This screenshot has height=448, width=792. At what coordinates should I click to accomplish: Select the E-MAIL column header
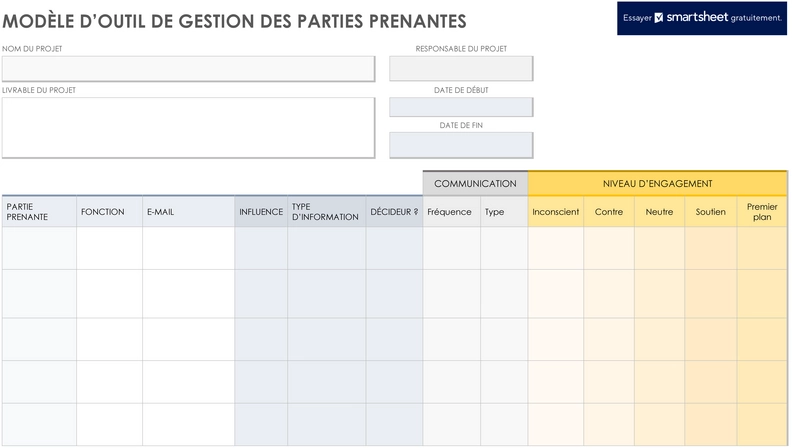(x=188, y=212)
